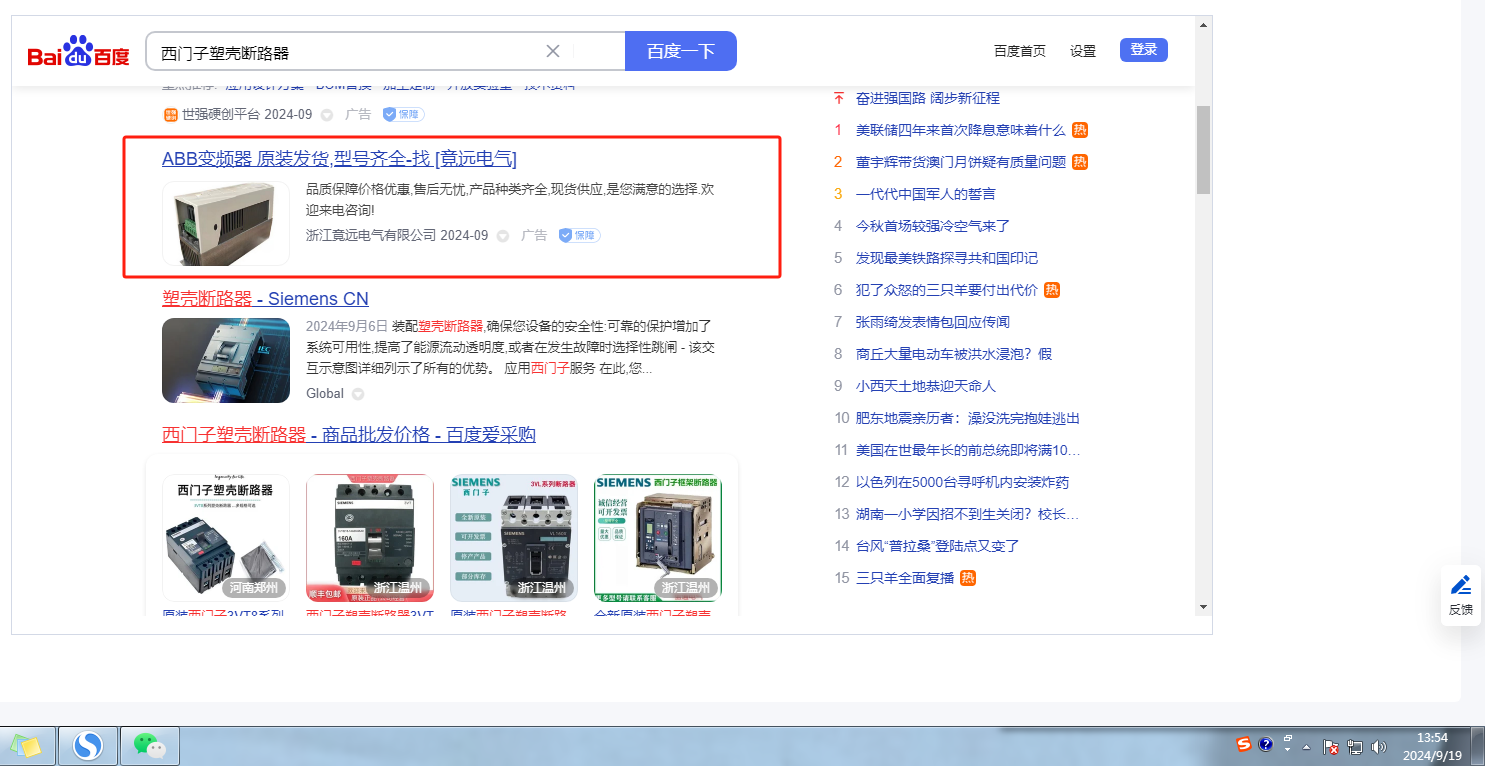Open hot topic 发现最美铁路探寻共和国印记
1485x766 pixels.
tap(947, 258)
